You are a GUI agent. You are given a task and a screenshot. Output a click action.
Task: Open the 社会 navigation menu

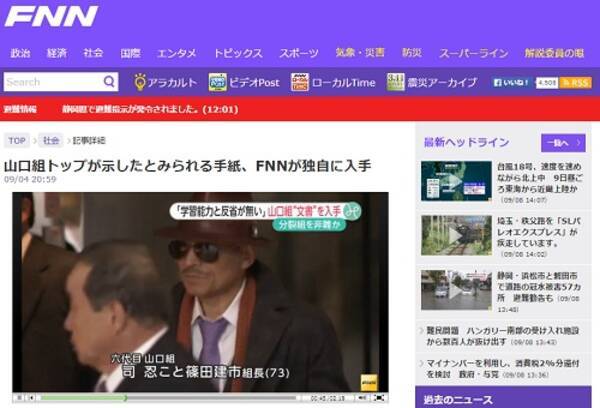point(93,52)
